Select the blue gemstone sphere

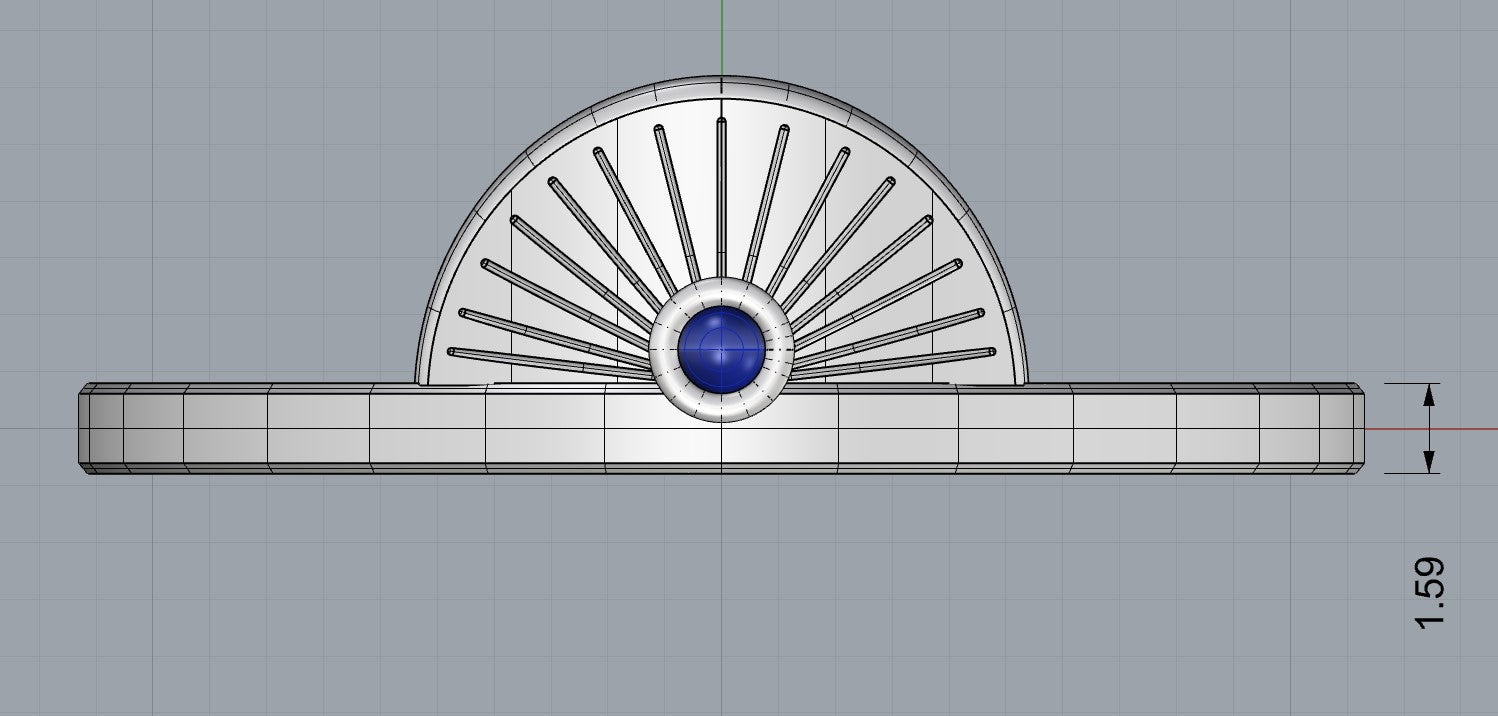pyautogui.click(x=721, y=349)
